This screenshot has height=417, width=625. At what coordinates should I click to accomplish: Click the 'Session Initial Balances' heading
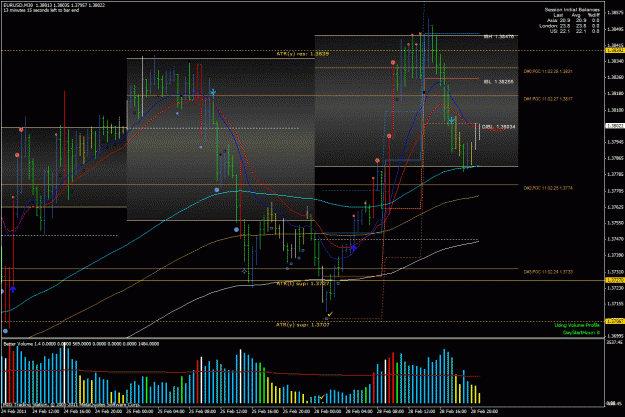(x=572, y=10)
